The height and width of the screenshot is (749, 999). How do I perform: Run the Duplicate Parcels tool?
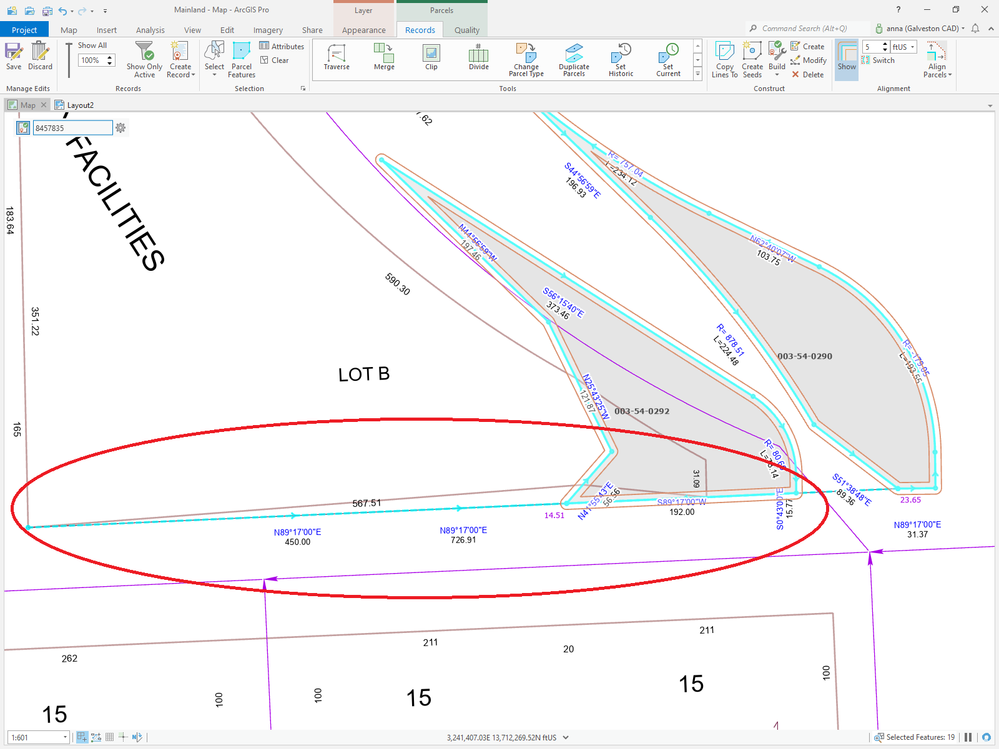tap(574, 60)
